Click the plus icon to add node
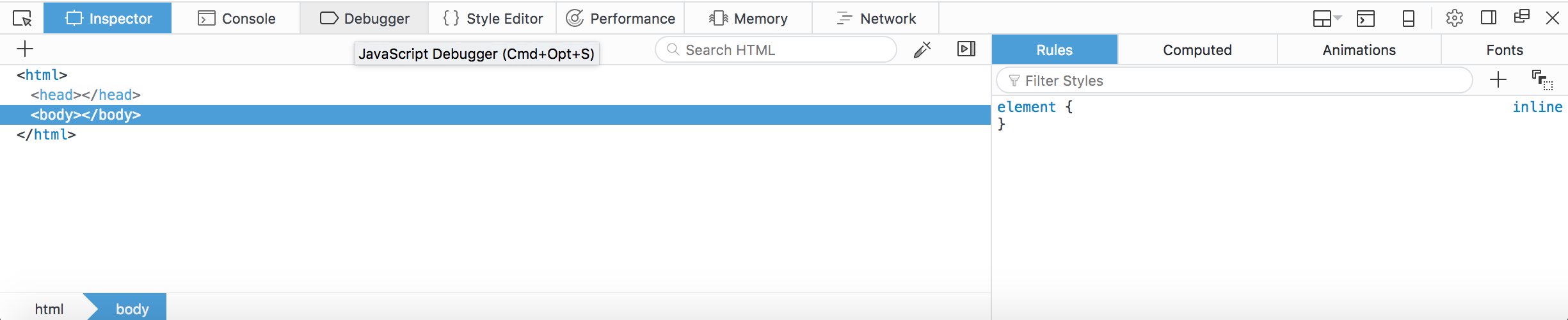Screen dimensions: 1568x320 (x=25, y=49)
